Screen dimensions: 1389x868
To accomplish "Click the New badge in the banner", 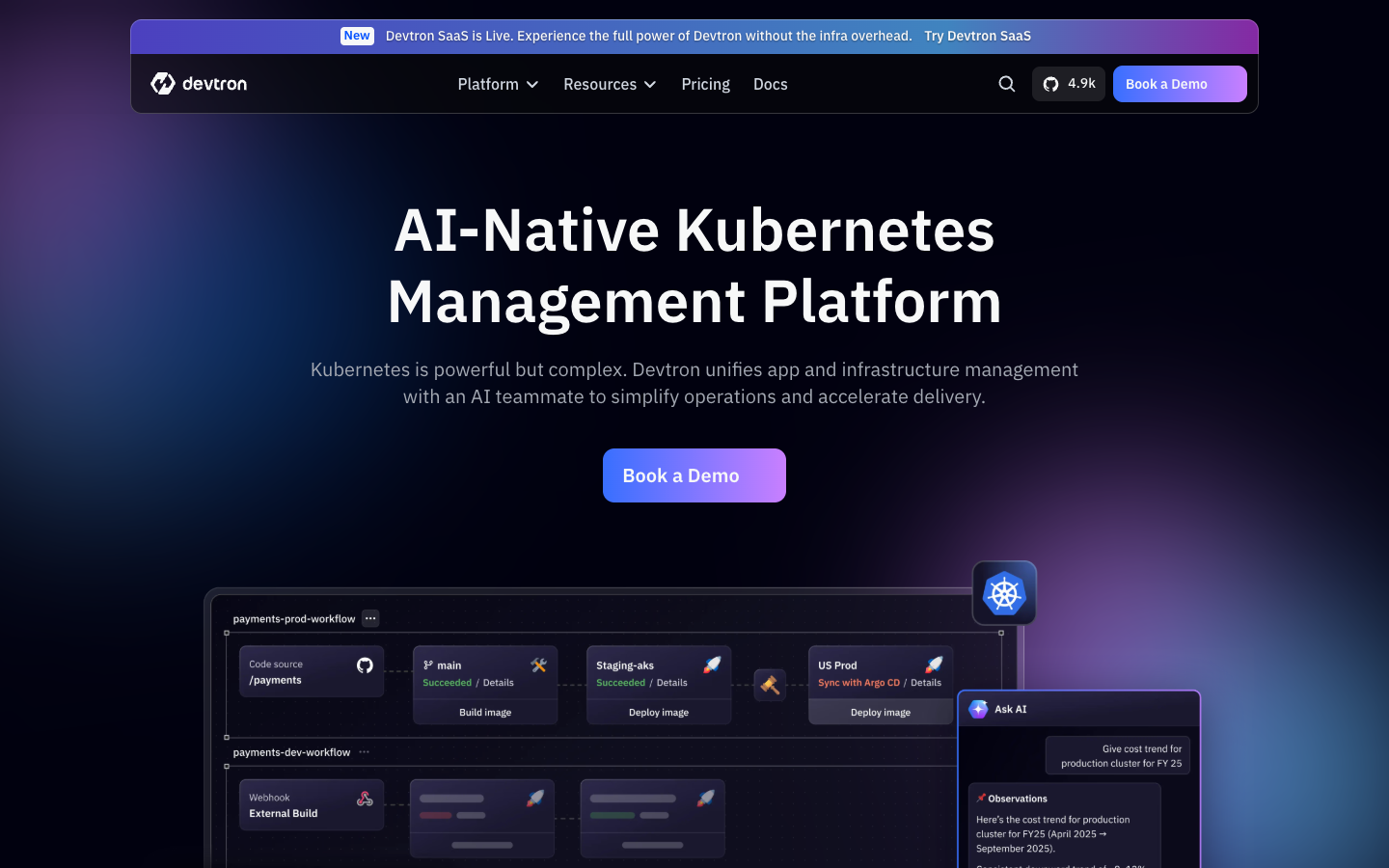I will (x=357, y=36).
